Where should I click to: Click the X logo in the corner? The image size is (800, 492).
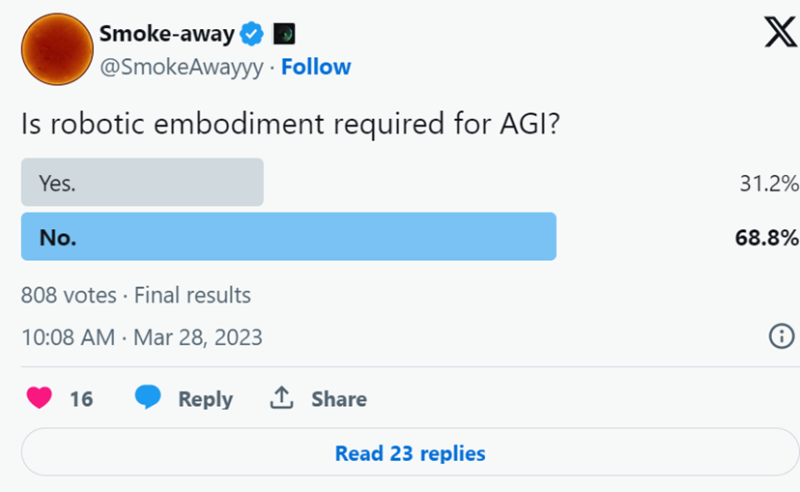tap(779, 33)
